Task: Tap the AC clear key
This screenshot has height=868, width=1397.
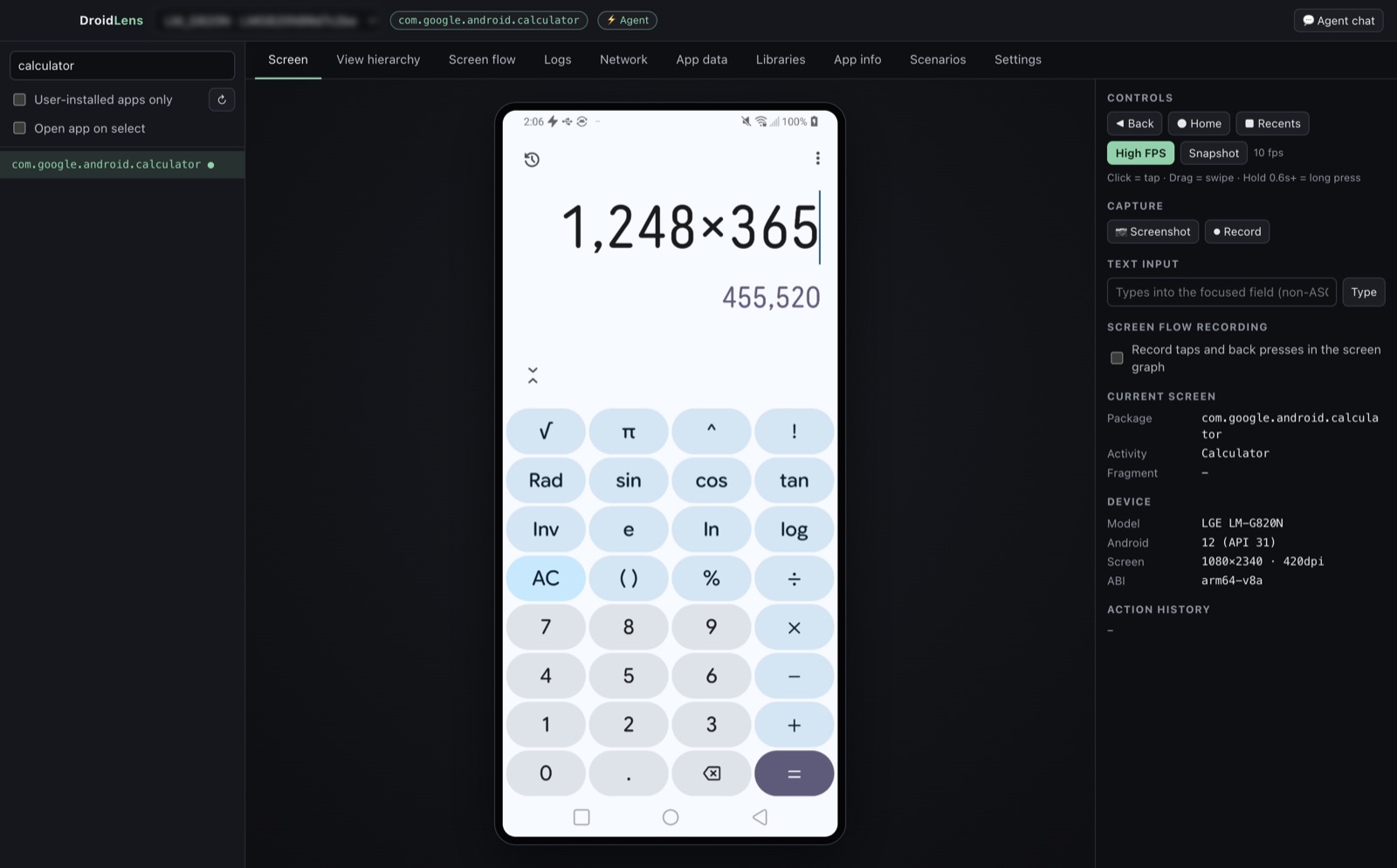Action: 546,578
